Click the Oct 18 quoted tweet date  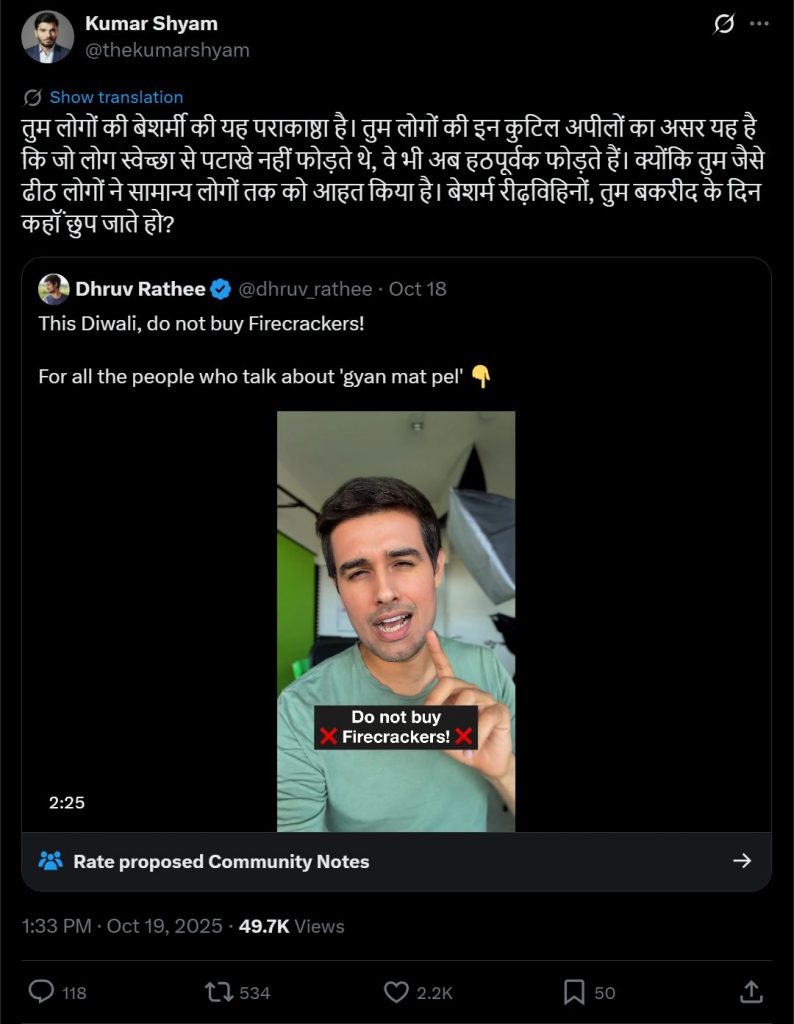pyautogui.click(x=417, y=289)
